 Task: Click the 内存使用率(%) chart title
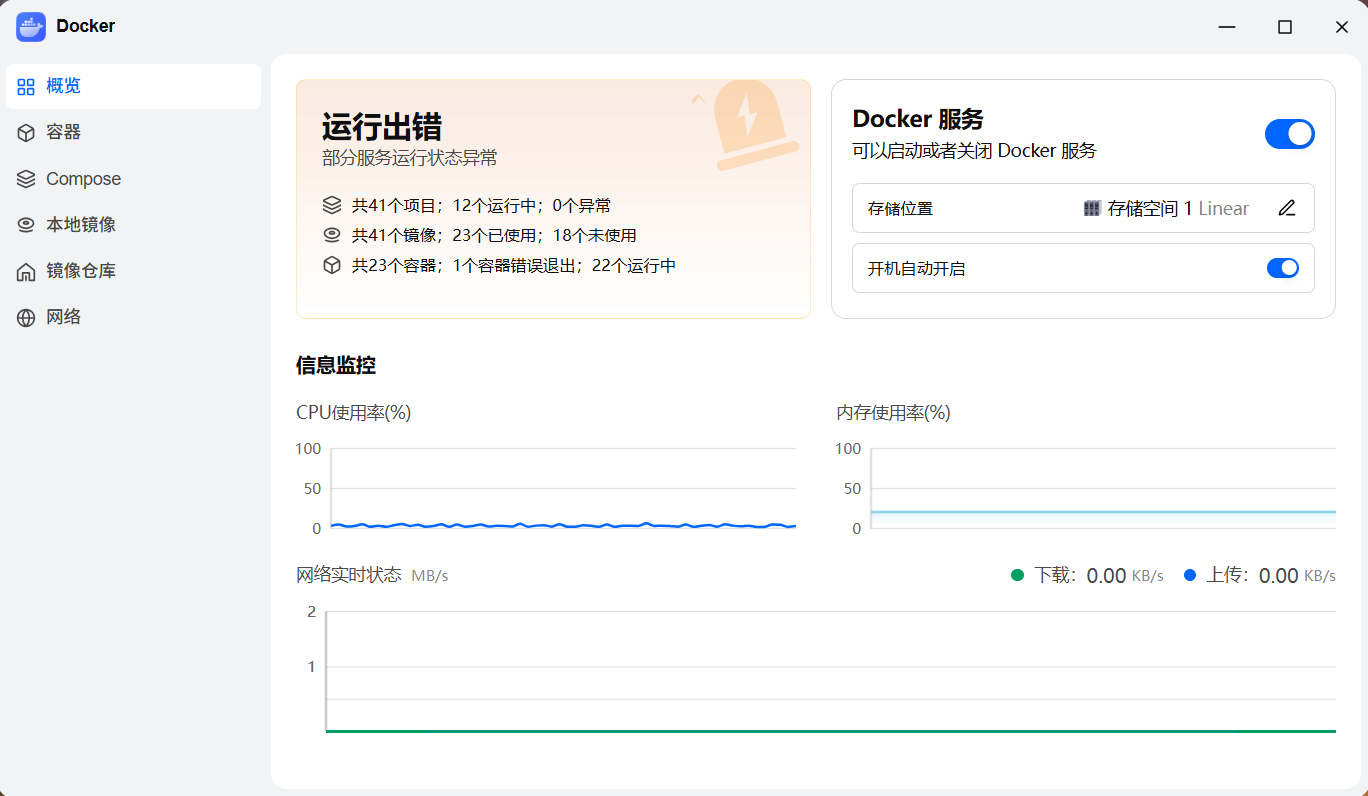(x=894, y=412)
